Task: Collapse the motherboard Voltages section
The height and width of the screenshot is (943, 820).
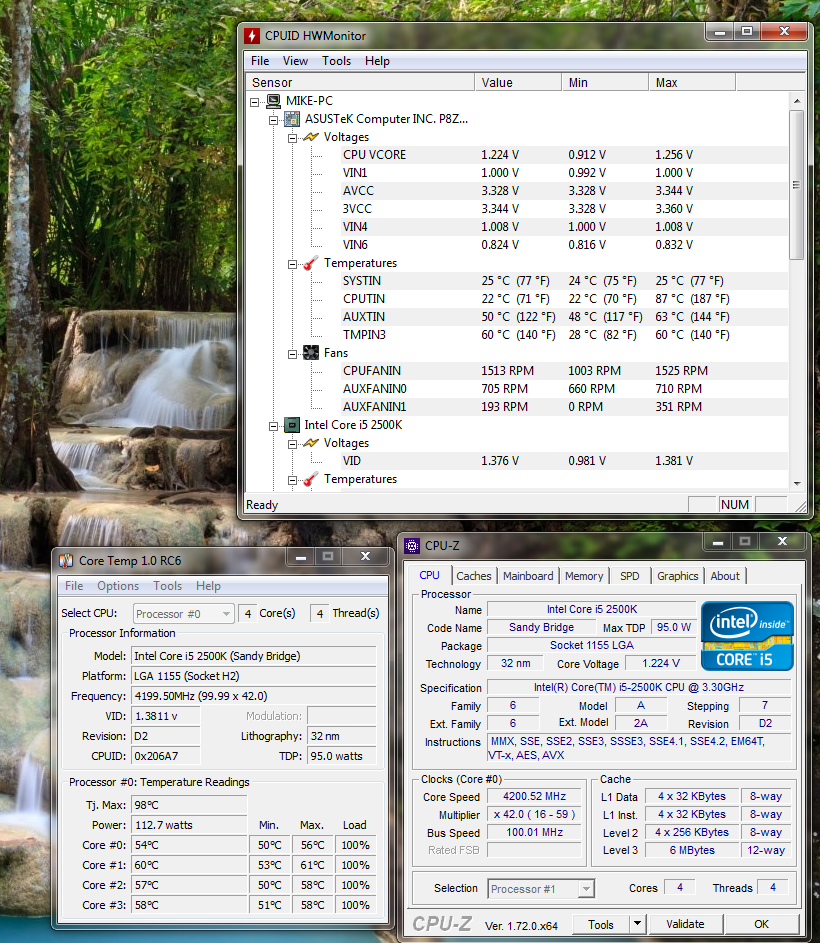Action: point(292,138)
